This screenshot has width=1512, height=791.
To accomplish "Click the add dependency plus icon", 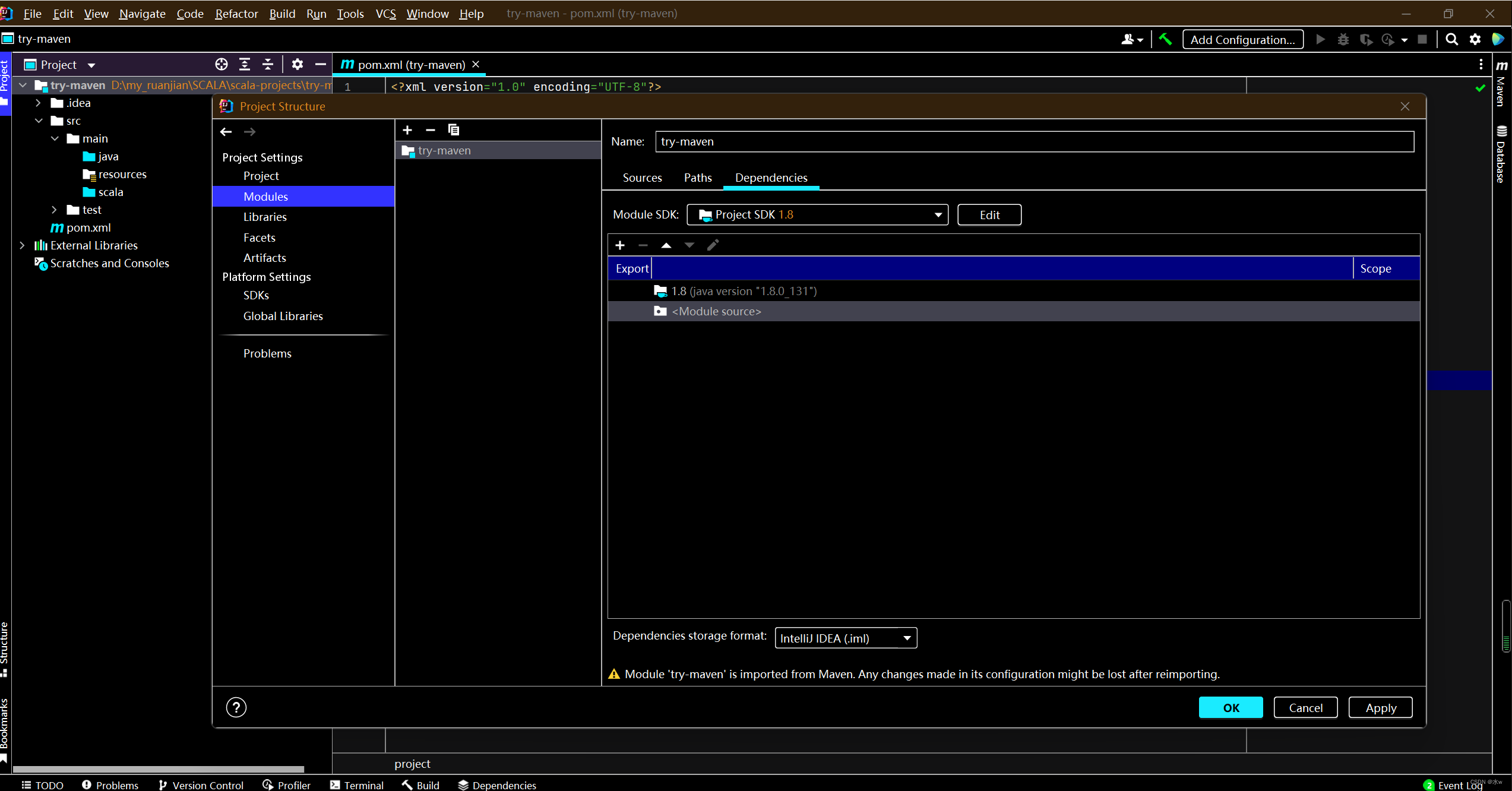I will coord(620,245).
